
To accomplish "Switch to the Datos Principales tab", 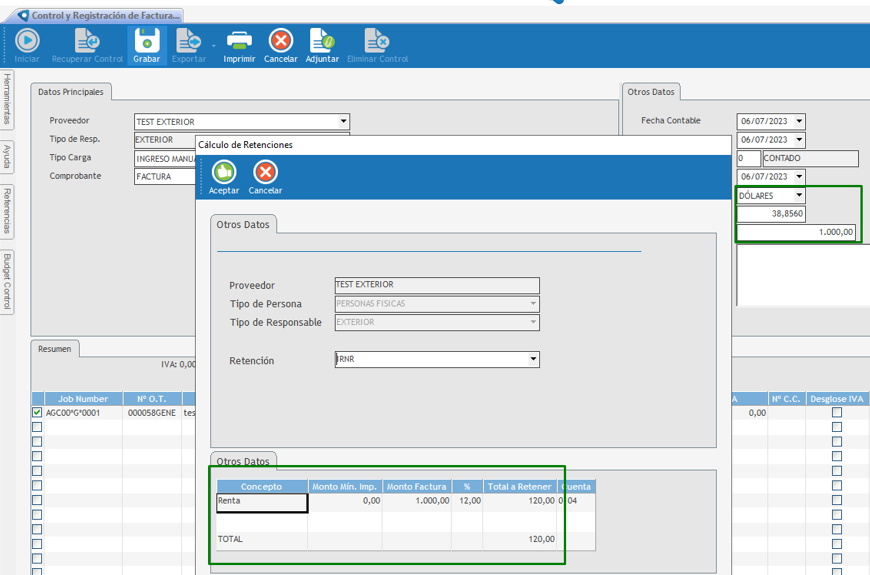I will coord(70,92).
